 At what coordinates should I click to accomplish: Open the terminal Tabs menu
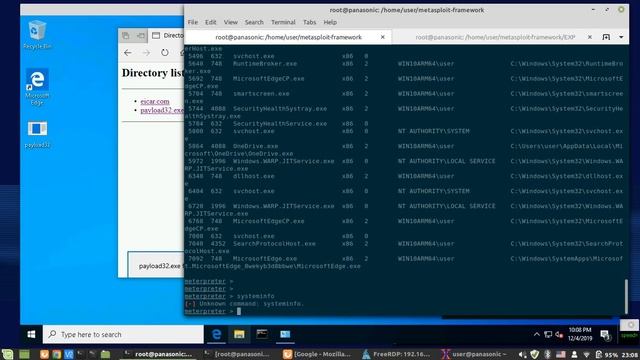(309, 22)
